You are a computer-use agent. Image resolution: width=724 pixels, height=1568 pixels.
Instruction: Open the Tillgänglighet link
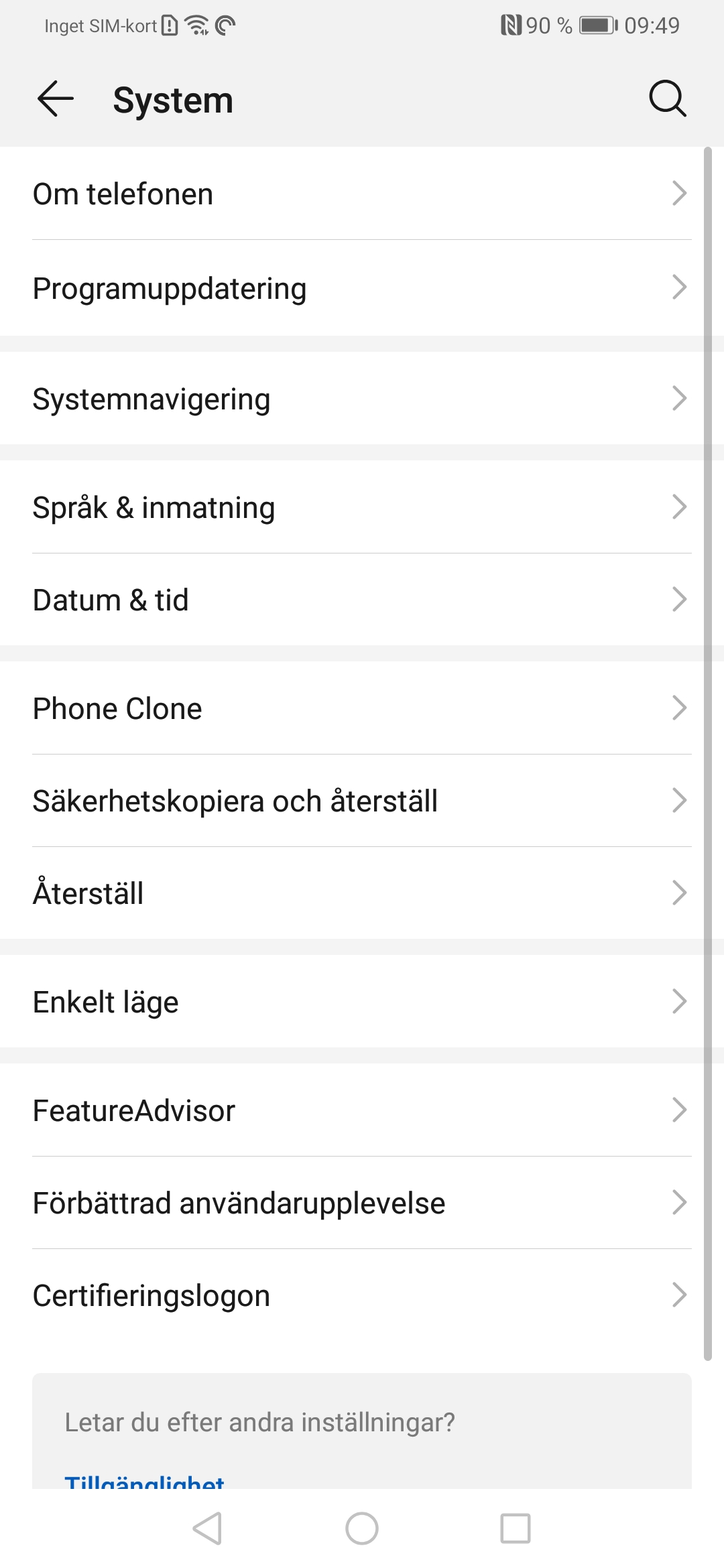144,1481
